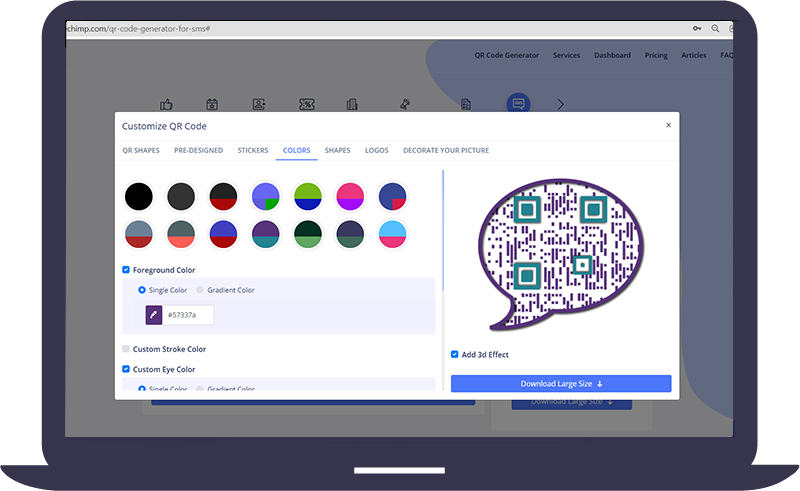Click the event calendar QR type icon

[212, 105]
